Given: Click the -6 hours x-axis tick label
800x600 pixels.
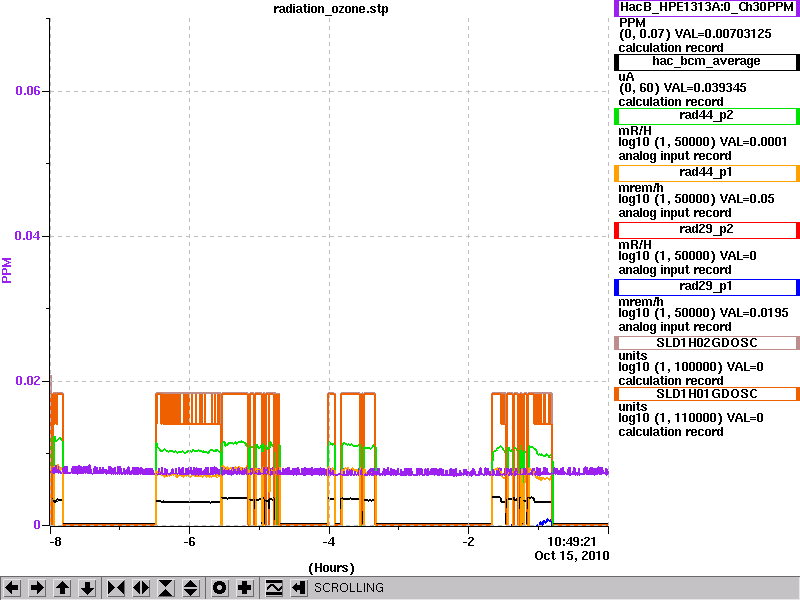Looking at the screenshot, I should [189, 542].
